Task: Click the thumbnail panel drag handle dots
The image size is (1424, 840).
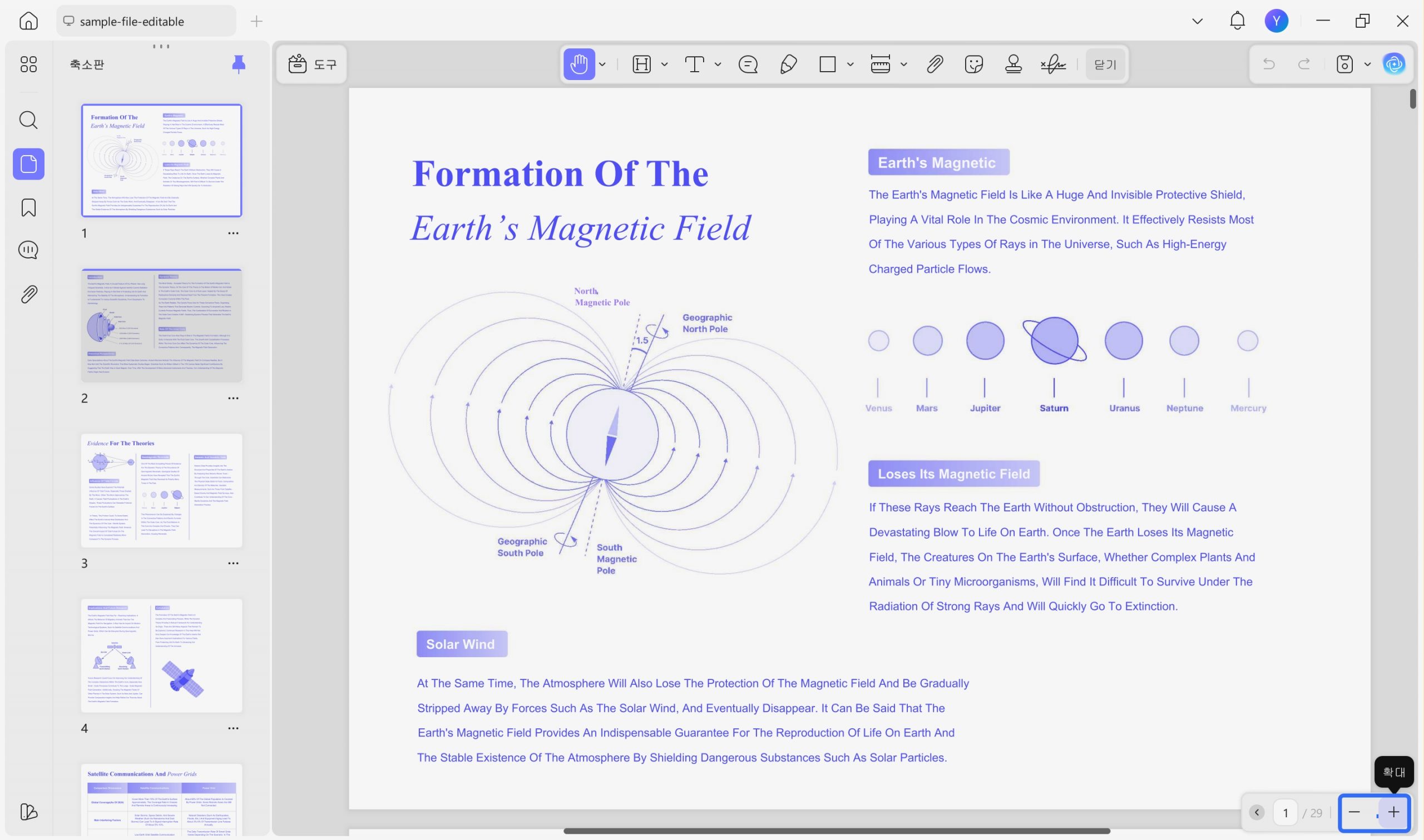Action: pyautogui.click(x=161, y=46)
